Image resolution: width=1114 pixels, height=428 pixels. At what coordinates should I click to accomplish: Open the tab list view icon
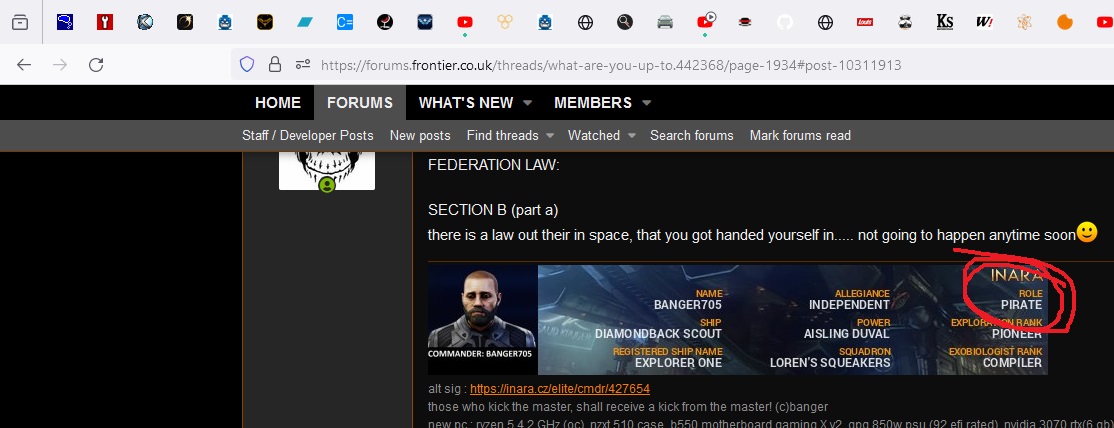tap(20, 22)
